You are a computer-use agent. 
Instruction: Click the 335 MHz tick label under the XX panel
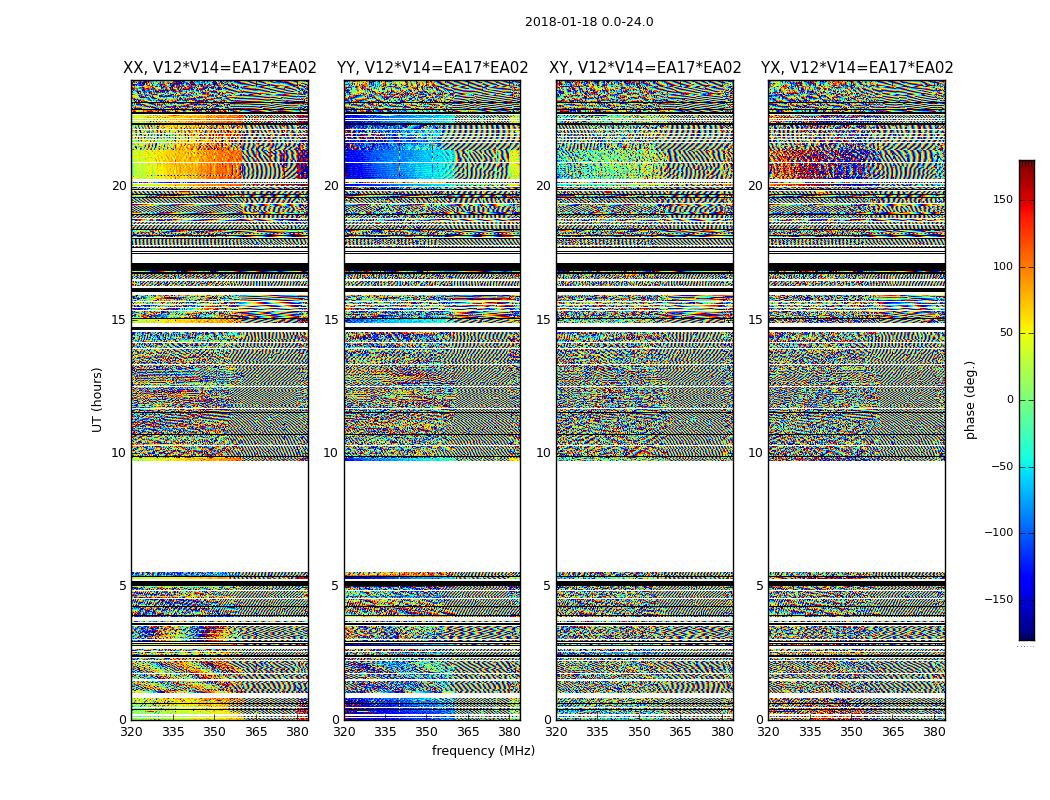point(173,732)
